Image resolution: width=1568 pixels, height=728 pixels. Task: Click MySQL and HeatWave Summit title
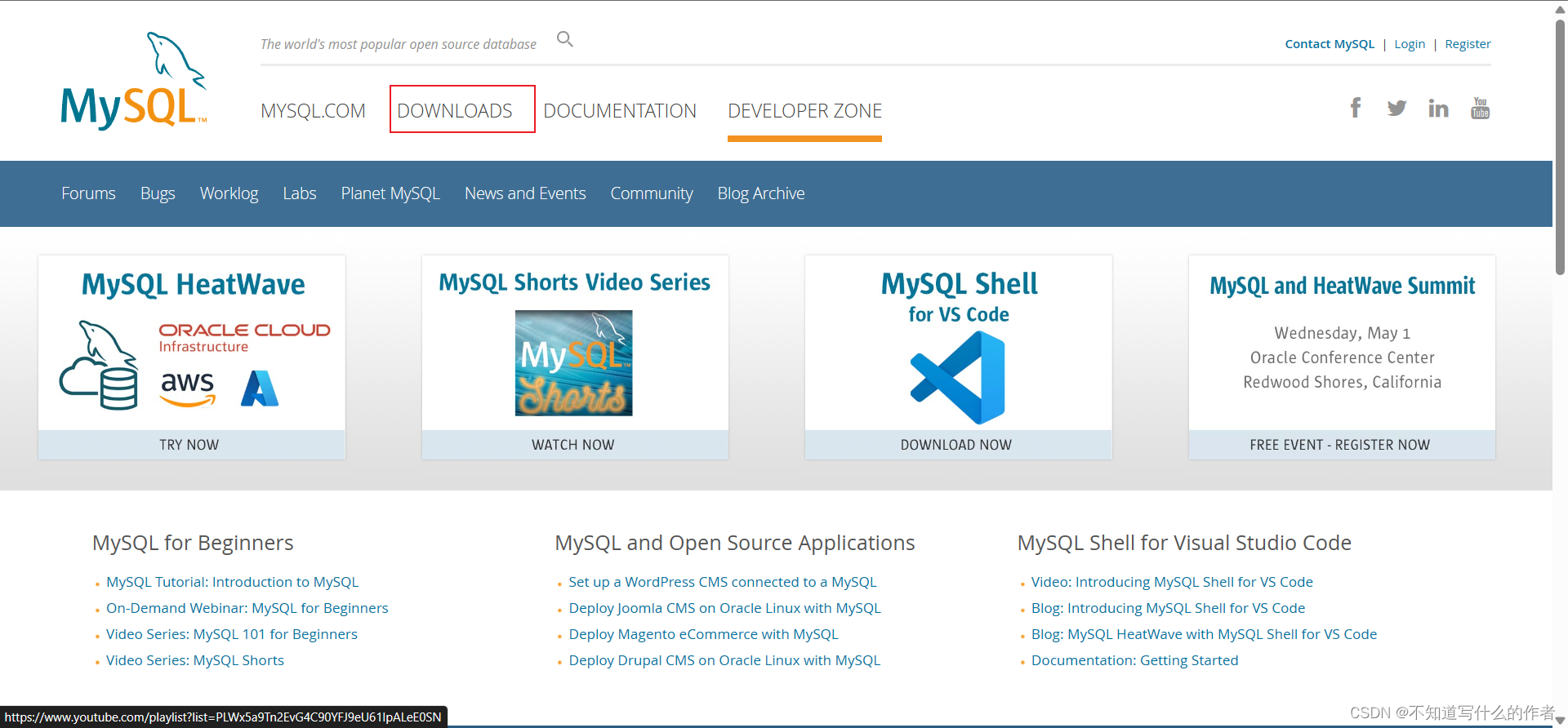click(1342, 286)
